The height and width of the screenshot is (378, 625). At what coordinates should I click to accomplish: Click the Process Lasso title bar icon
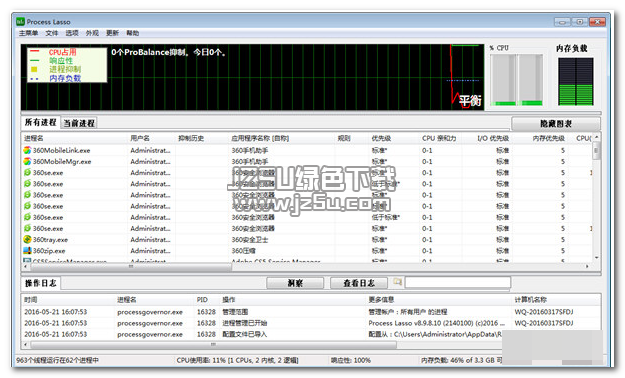(20, 22)
